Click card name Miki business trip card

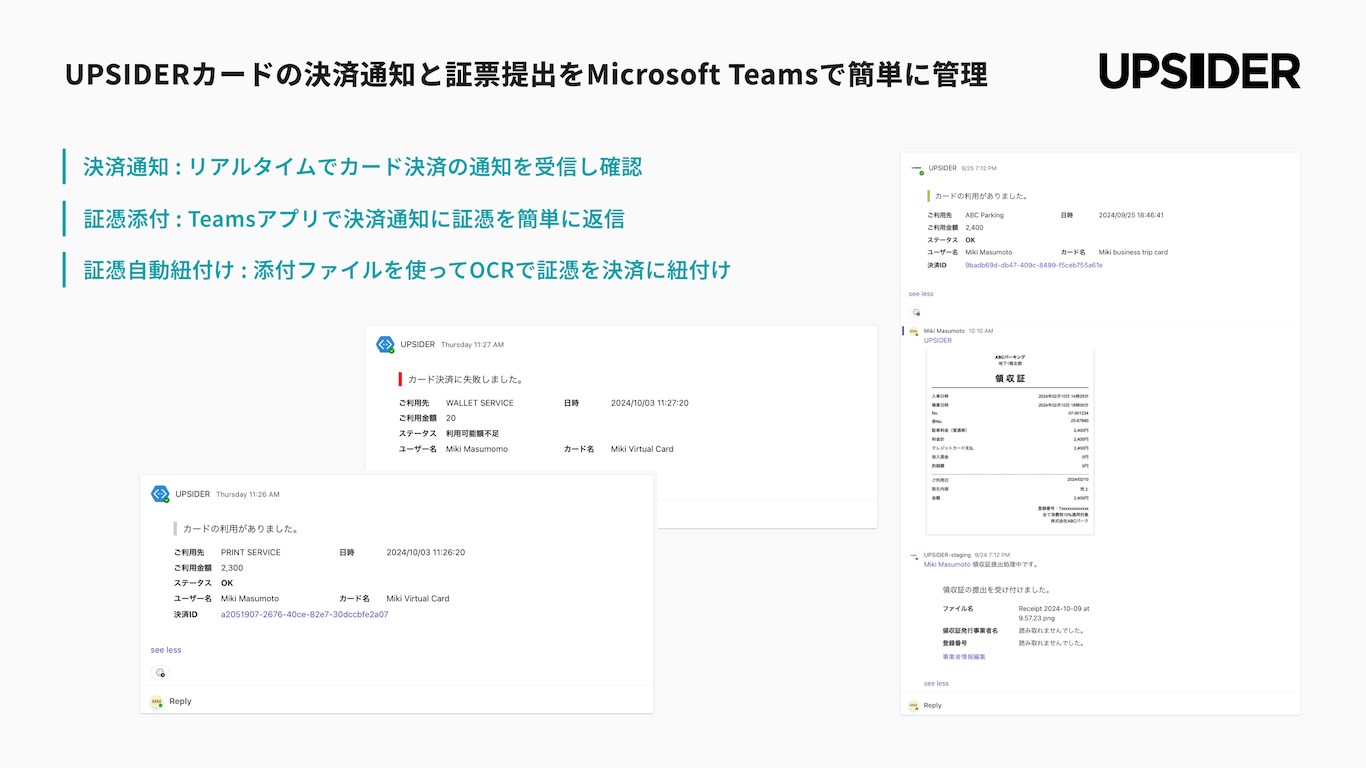pyautogui.click(x=1133, y=252)
